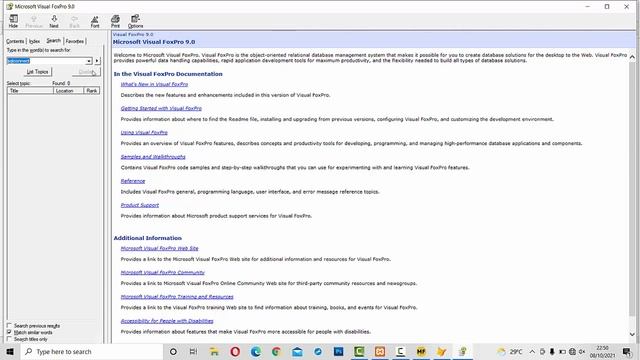640x360 pixels.
Task: Open Task View on the taskbar
Action: tap(193, 351)
